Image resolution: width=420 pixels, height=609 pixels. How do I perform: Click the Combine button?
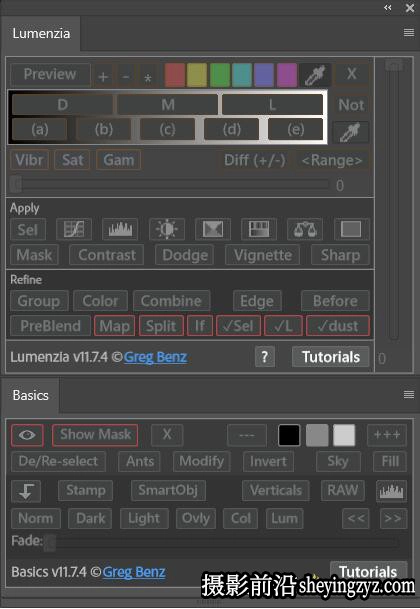tap(171, 301)
